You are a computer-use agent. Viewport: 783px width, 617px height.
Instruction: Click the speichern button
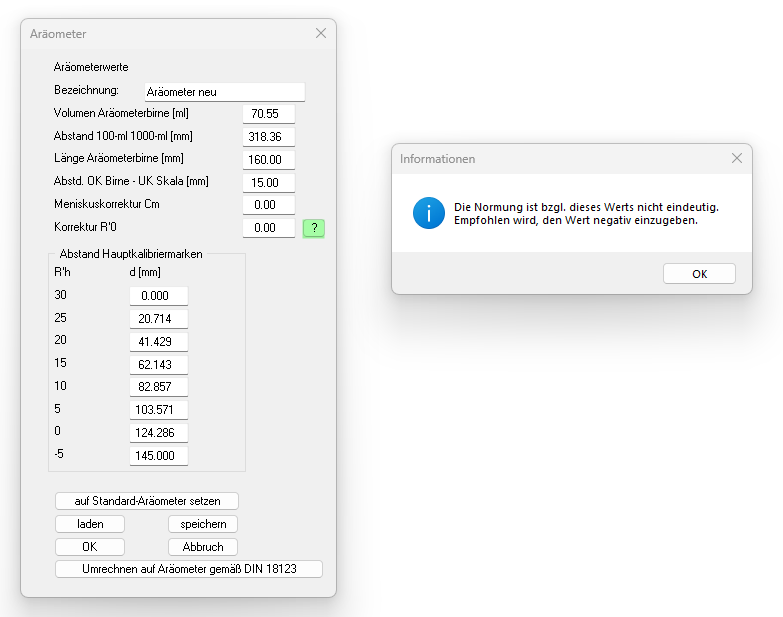[x=203, y=524]
